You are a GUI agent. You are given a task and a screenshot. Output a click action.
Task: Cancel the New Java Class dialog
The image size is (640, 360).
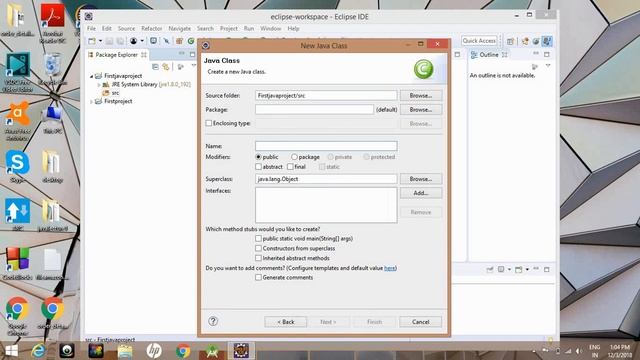coord(420,322)
